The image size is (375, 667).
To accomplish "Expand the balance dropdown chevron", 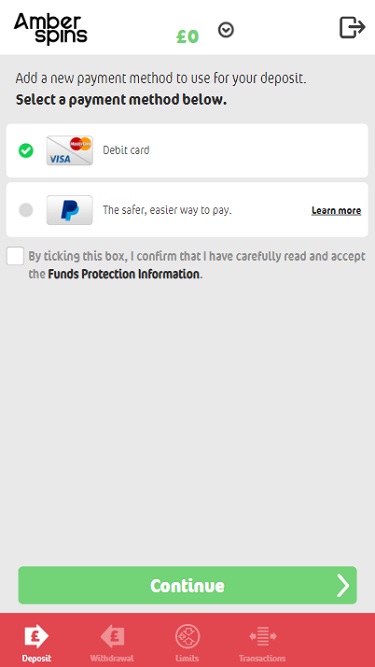I will (x=226, y=30).
